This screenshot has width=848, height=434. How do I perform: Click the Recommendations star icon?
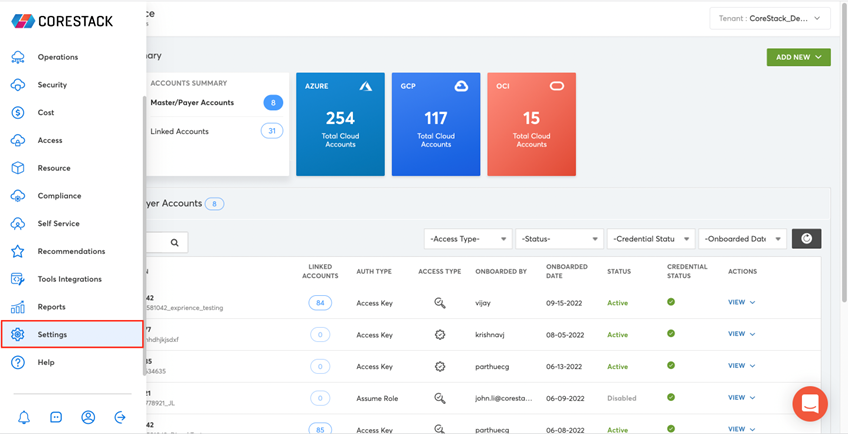(x=18, y=251)
